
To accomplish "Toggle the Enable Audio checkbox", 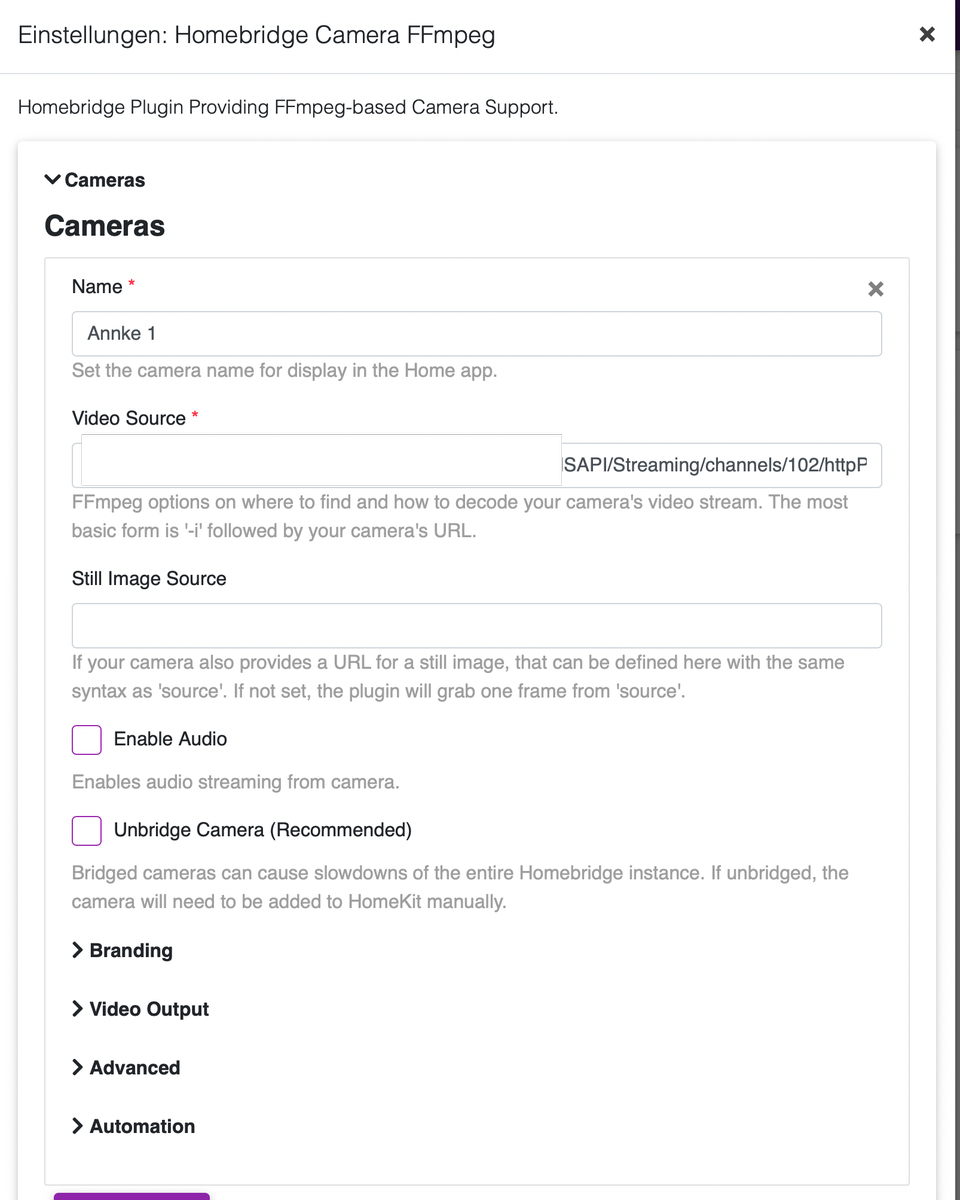I will click(x=87, y=740).
